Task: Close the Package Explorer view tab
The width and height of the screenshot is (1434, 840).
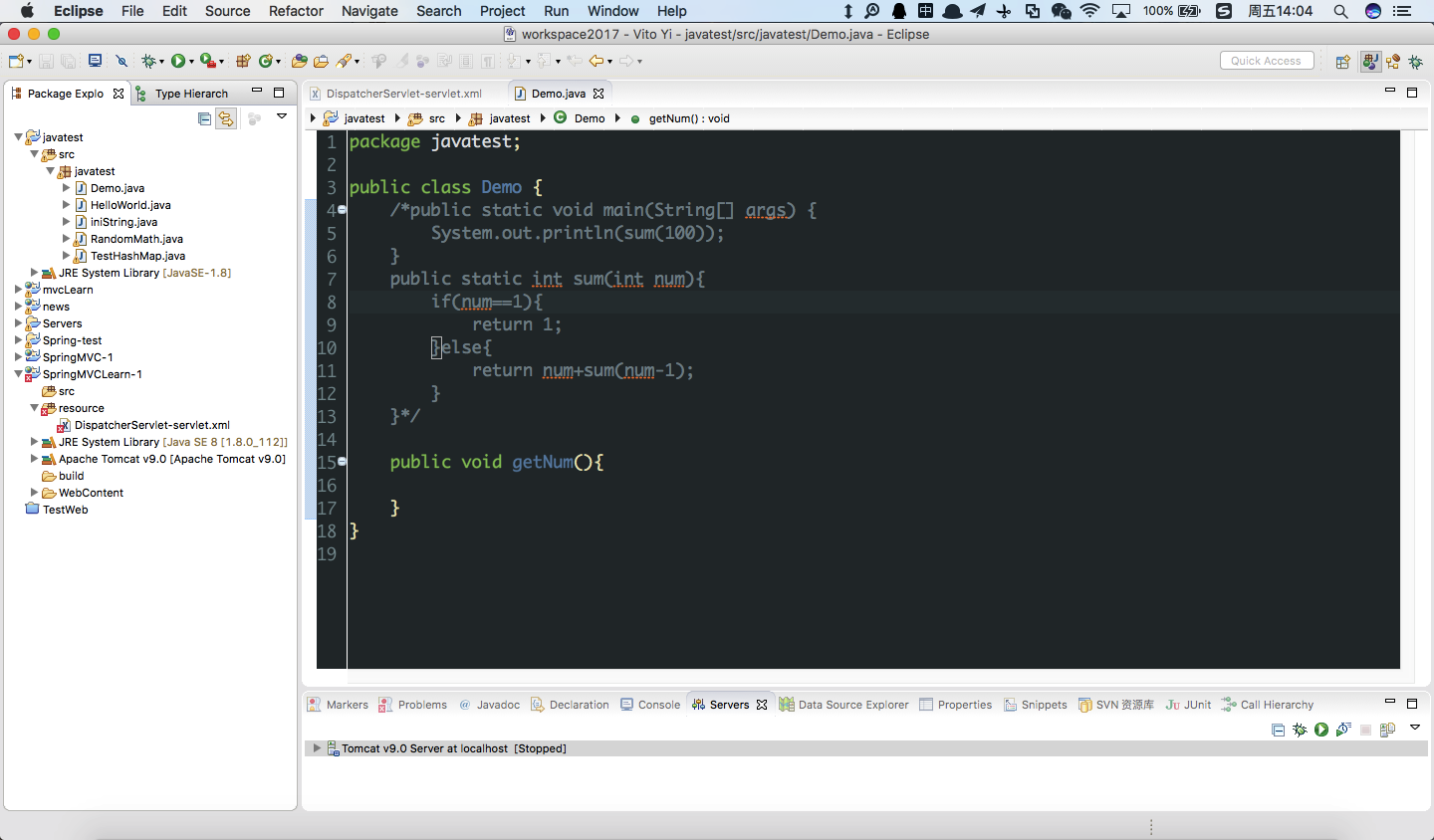Action: (119, 94)
